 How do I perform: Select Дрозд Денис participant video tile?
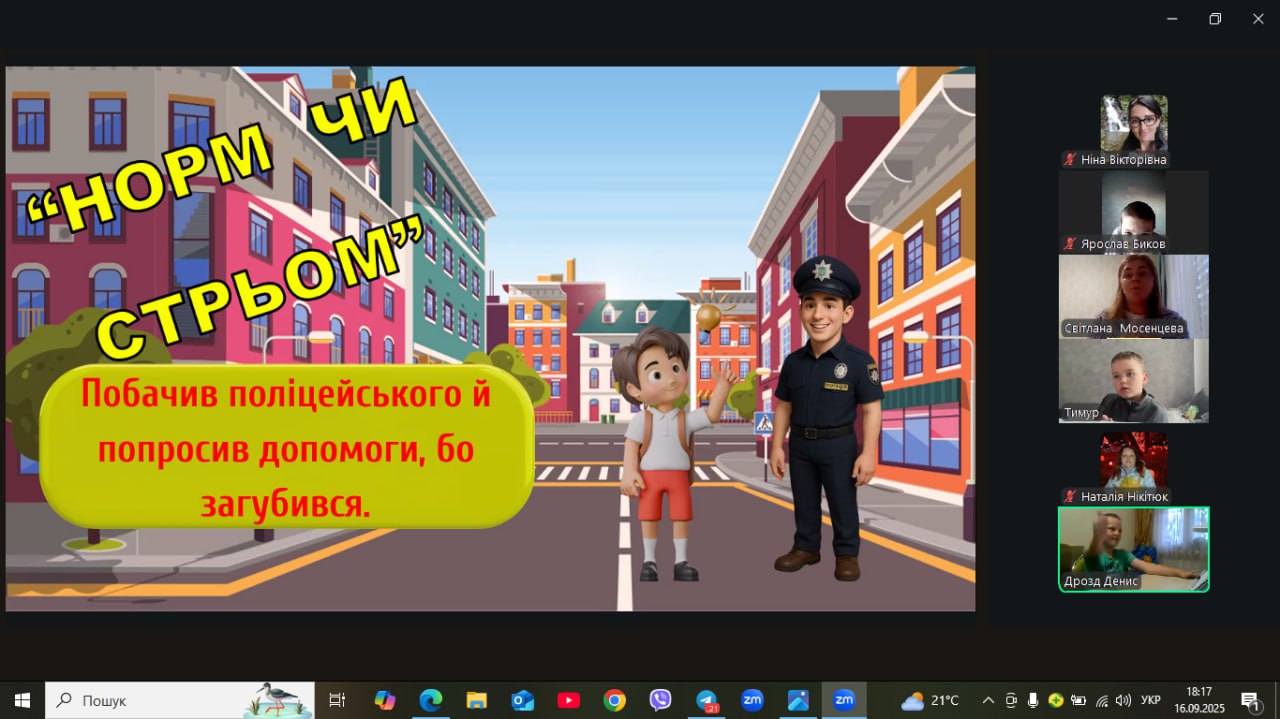pos(1133,549)
